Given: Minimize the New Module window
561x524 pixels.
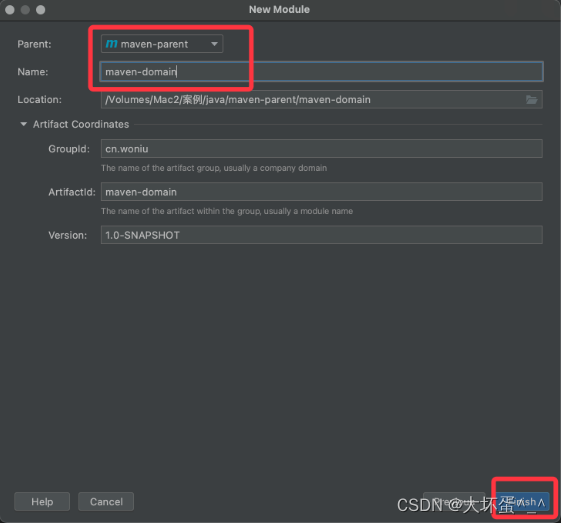Looking at the screenshot, I should [x=25, y=10].
